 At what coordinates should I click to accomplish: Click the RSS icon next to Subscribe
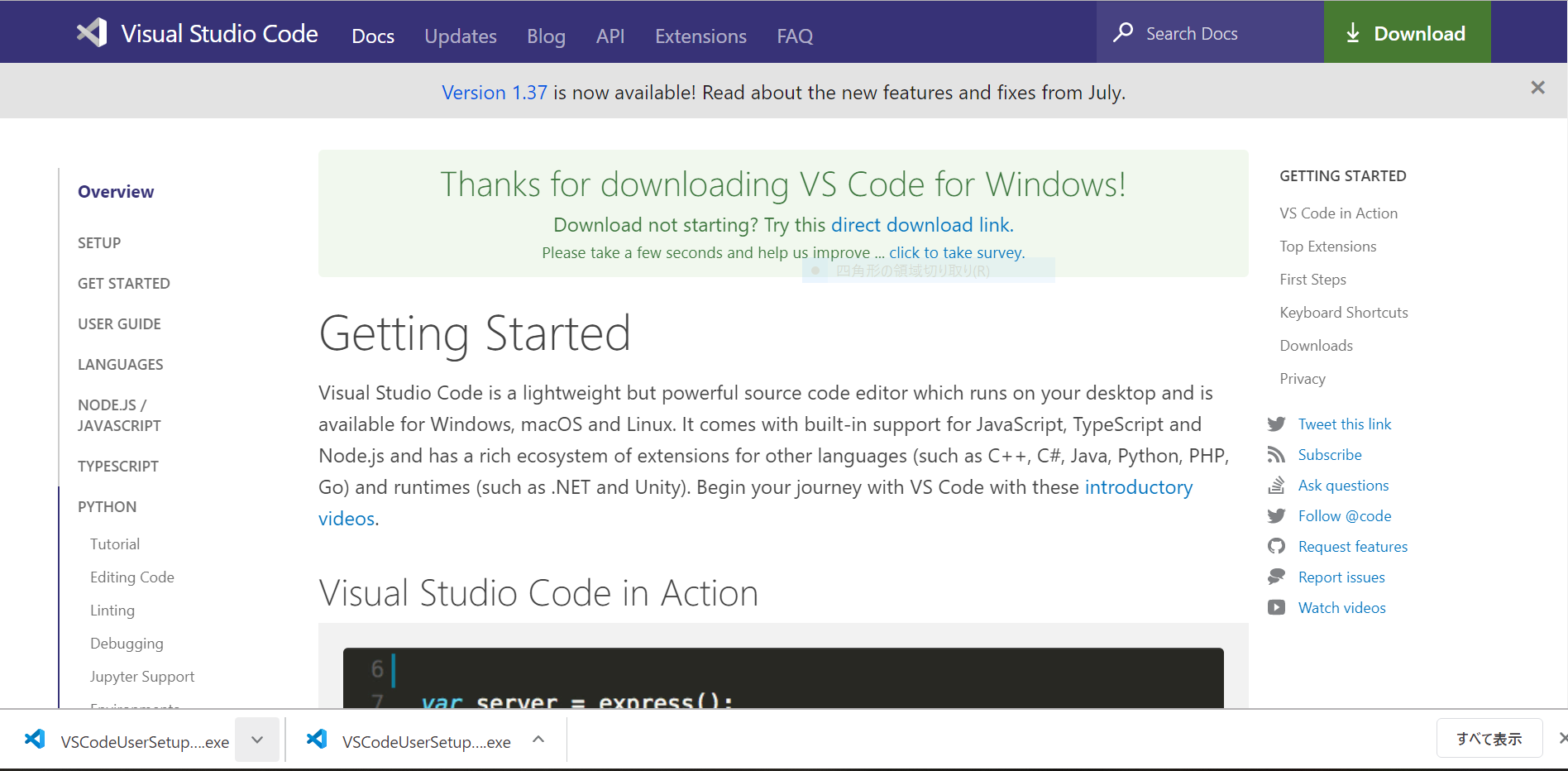pos(1276,455)
